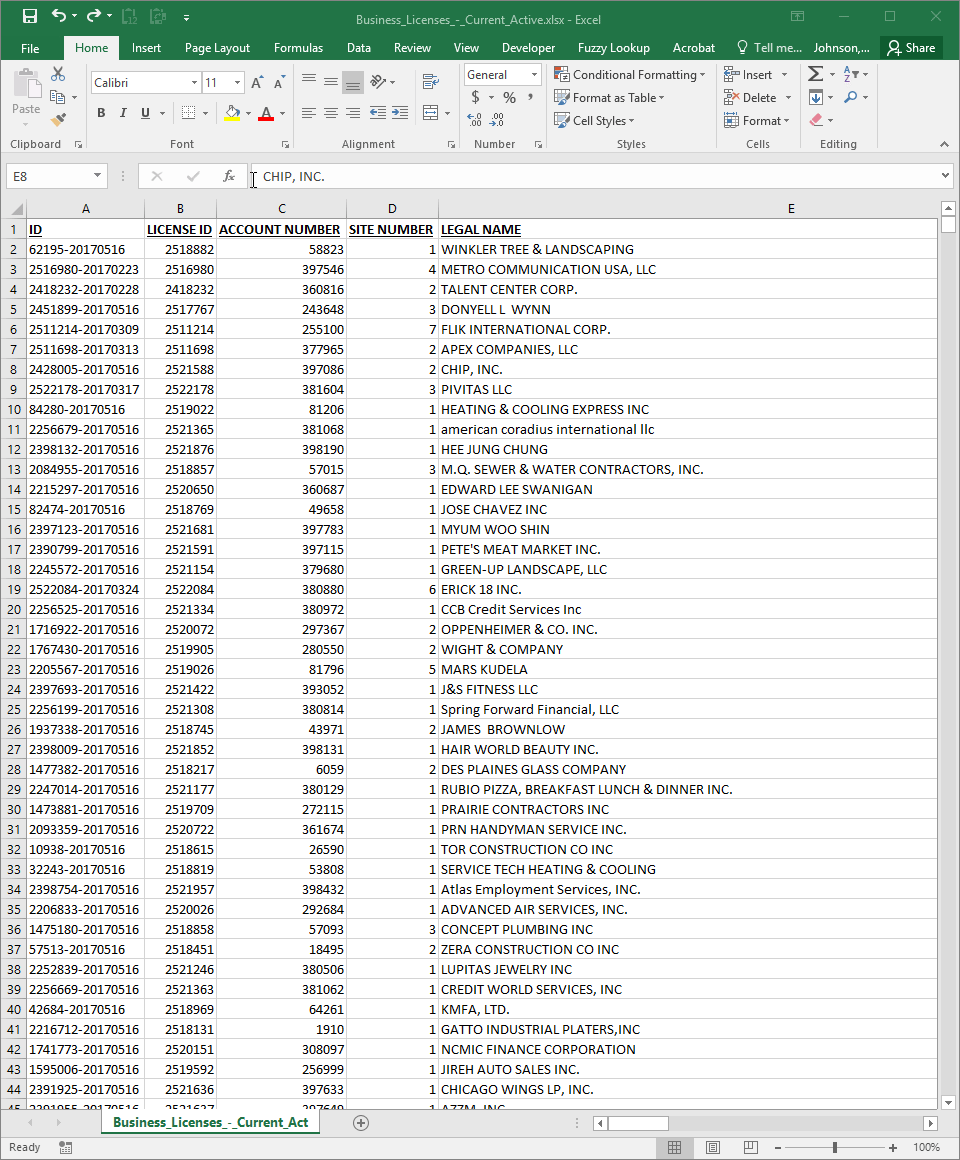The width and height of the screenshot is (960, 1160).
Task: Add a new sheet with the plus icon
Action: pos(361,1123)
